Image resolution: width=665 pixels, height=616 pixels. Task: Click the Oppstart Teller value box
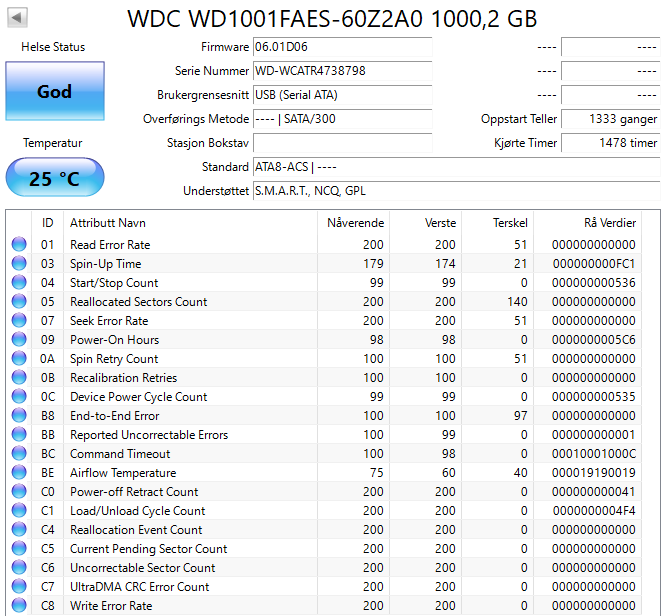pyautogui.click(x=609, y=119)
